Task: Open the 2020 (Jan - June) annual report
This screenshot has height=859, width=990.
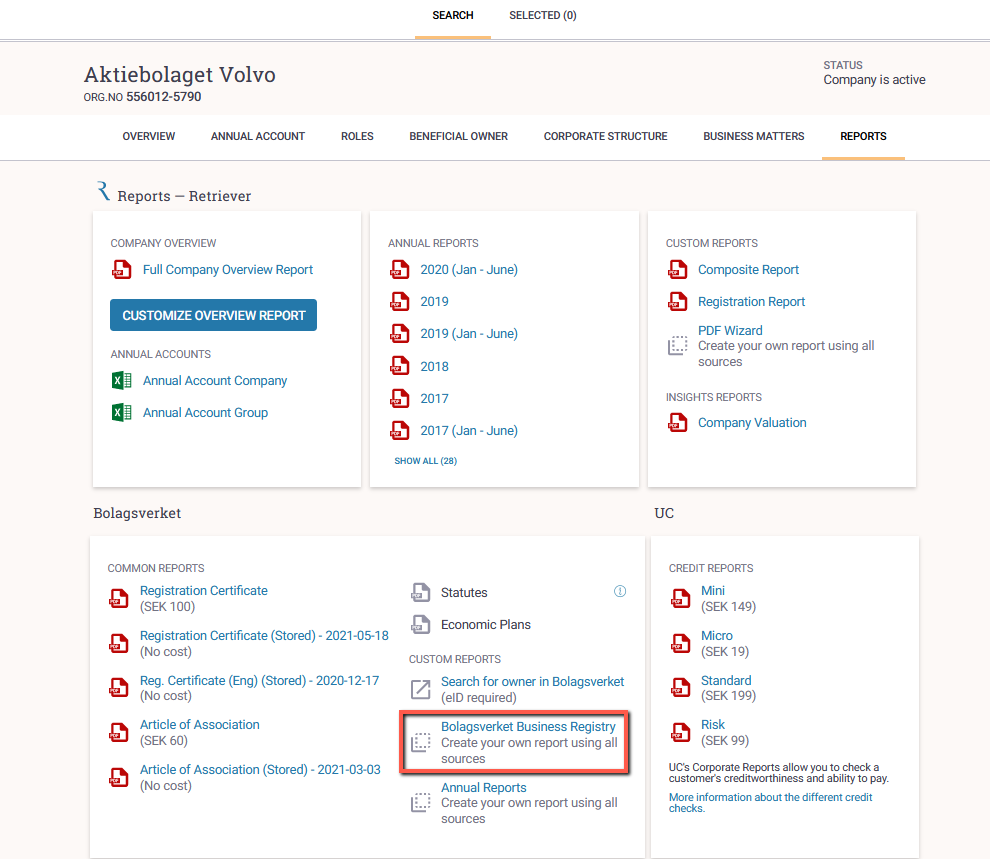Action: [469, 270]
